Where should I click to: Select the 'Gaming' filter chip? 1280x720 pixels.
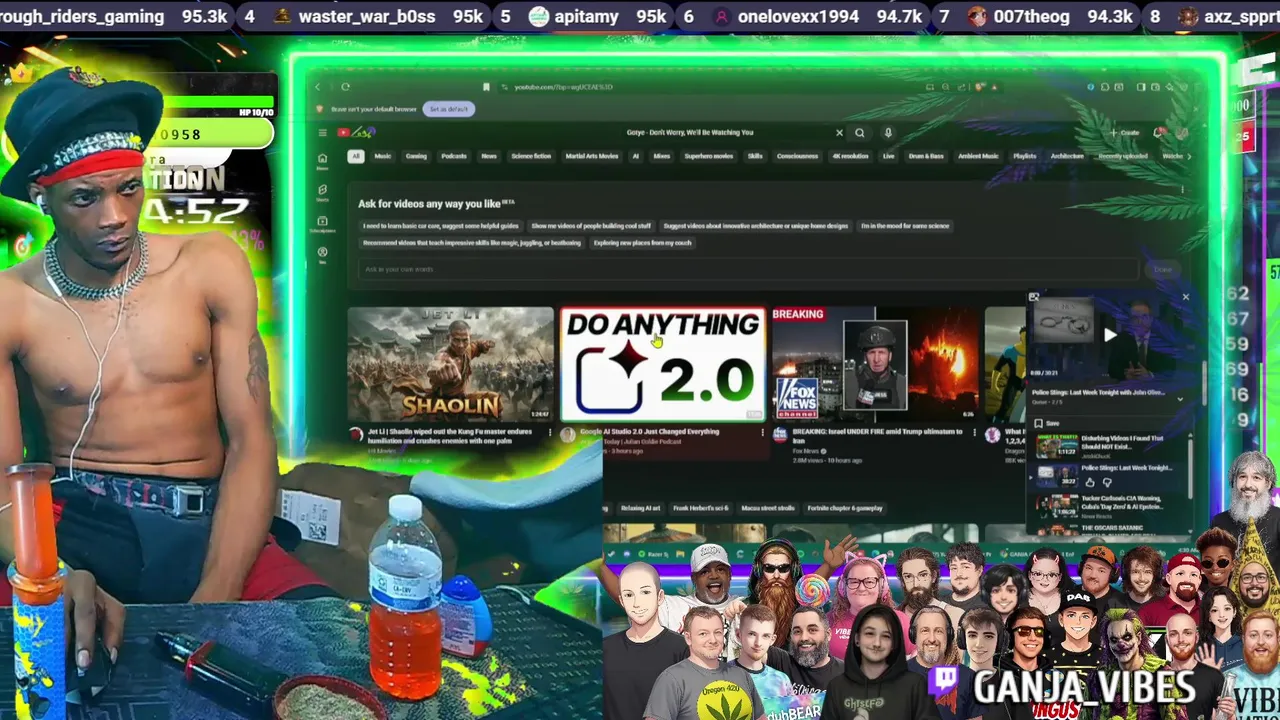point(416,156)
